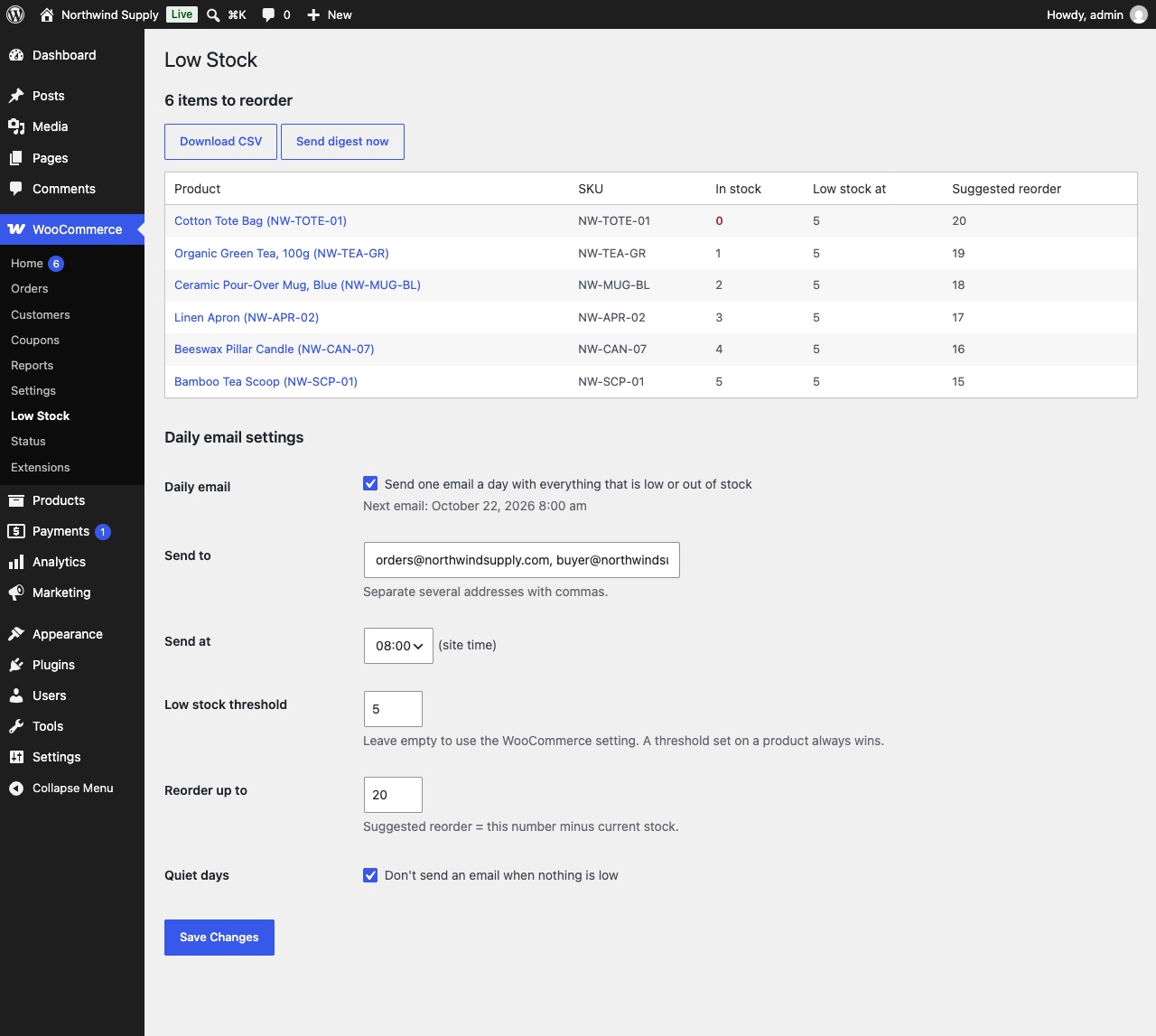Open WooCommerce Extensions submenu item
The image size is (1156, 1036).
41,468
